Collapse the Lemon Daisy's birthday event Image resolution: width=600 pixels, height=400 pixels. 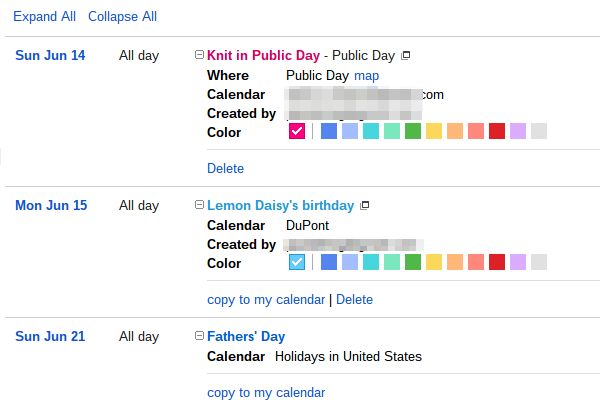[199, 205]
